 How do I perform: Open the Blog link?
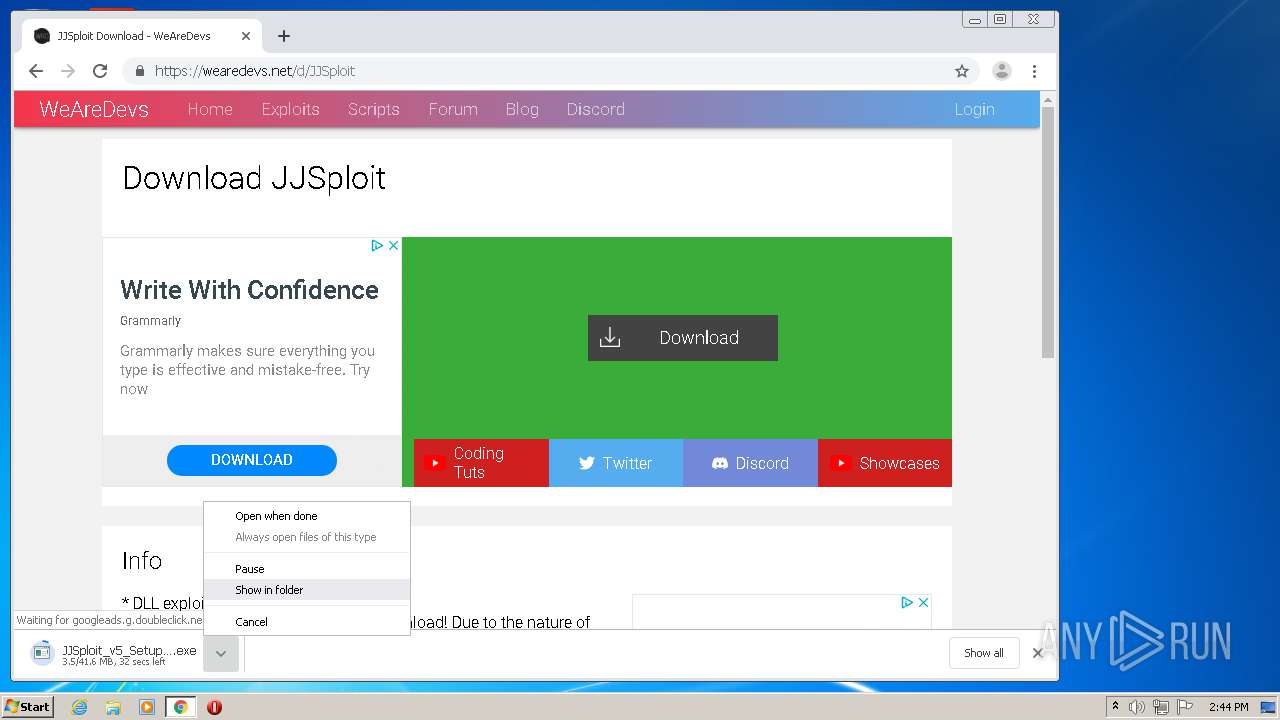522,109
